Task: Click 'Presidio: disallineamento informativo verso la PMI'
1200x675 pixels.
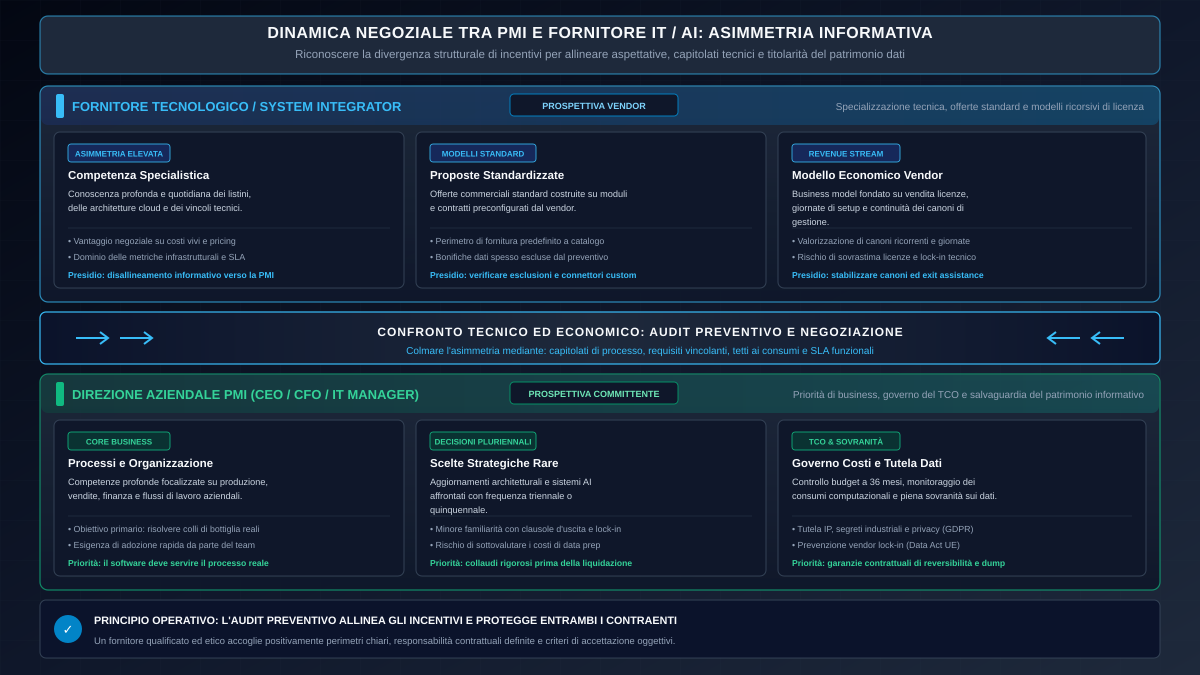Action: pyautogui.click(x=171, y=275)
